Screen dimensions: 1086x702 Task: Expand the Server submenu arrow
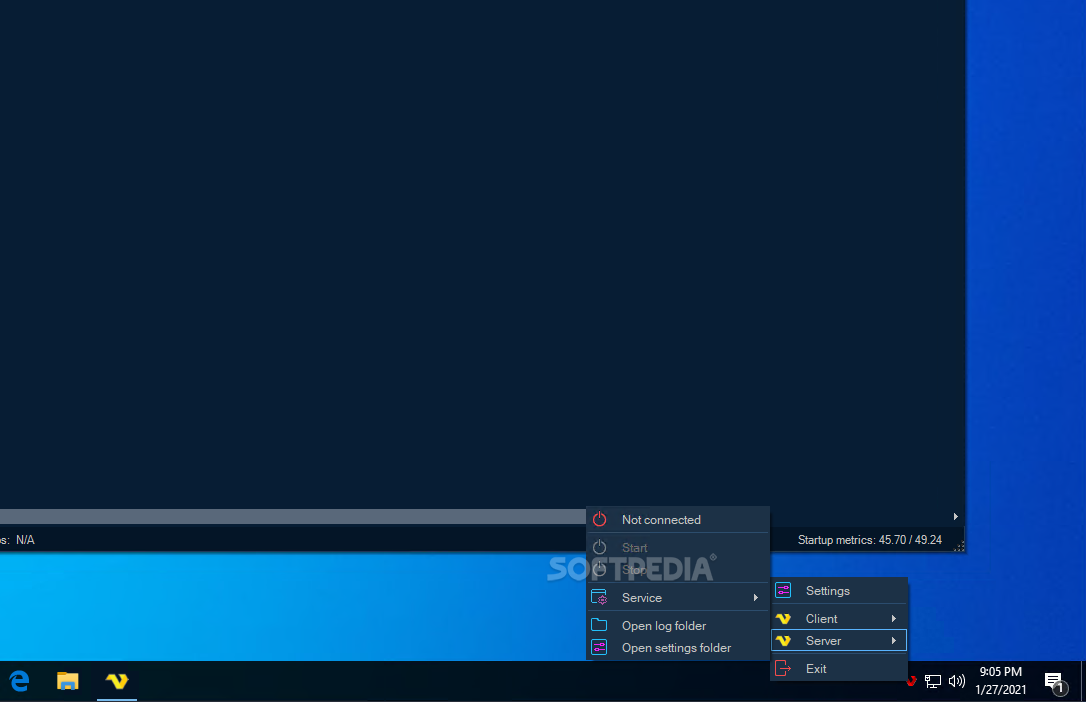[x=893, y=640]
